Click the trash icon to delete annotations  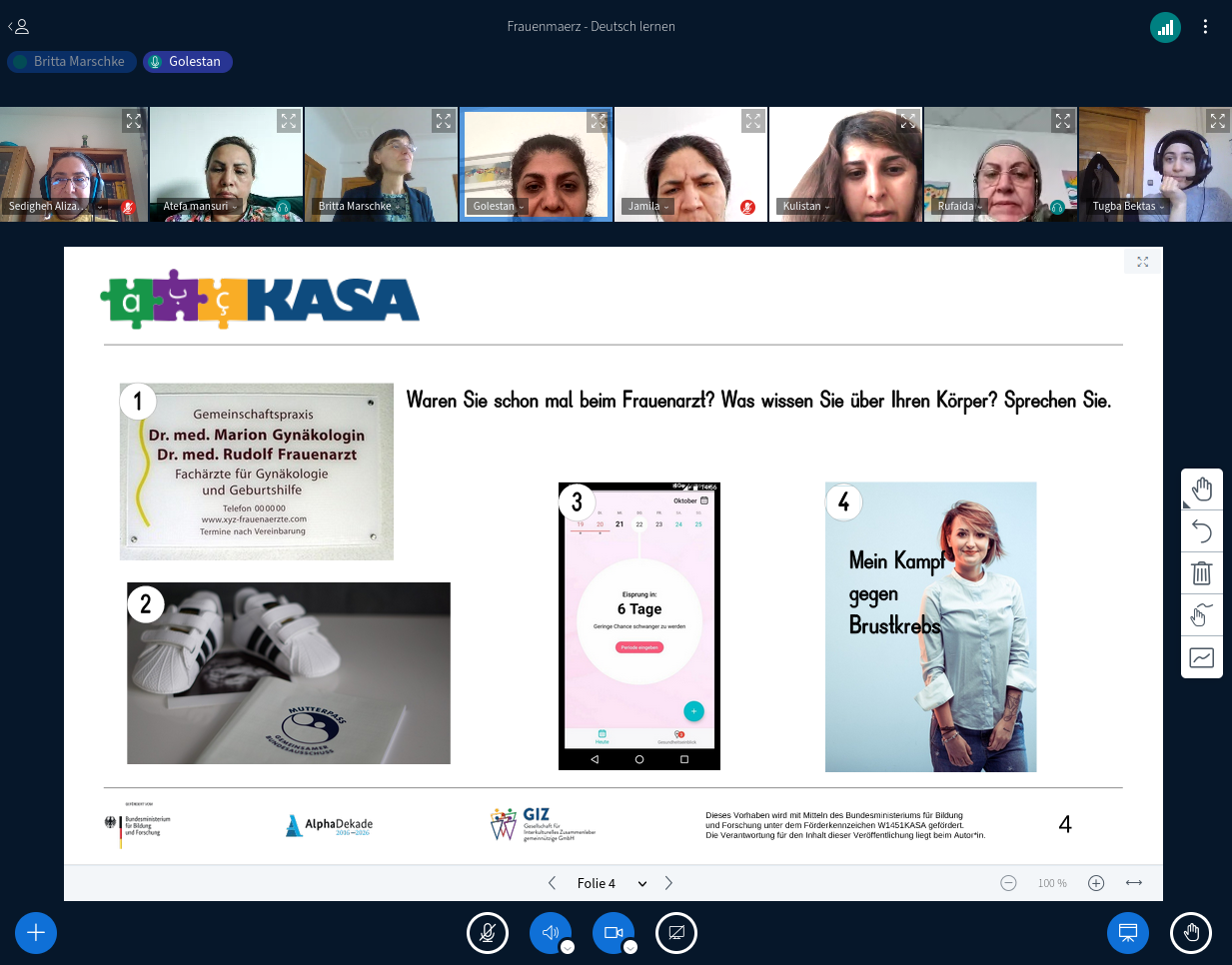tap(1201, 572)
